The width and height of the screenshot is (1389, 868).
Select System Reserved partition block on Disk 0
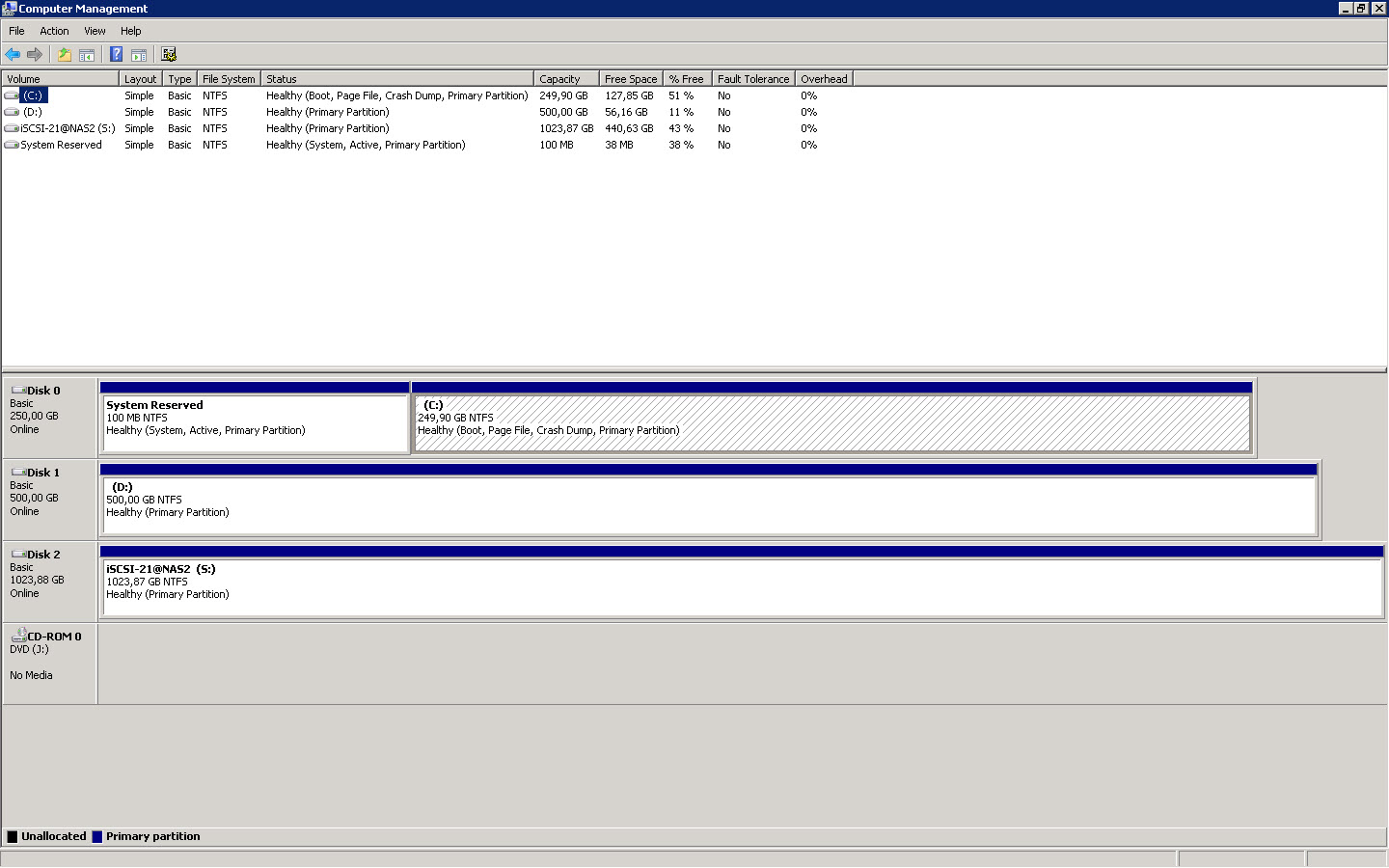(x=255, y=418)
